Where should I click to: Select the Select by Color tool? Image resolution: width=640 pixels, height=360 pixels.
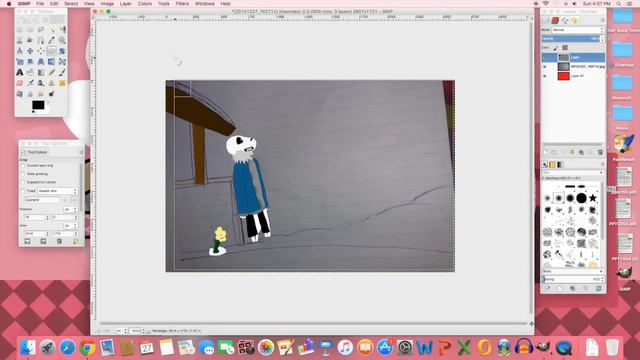point(62,29)
